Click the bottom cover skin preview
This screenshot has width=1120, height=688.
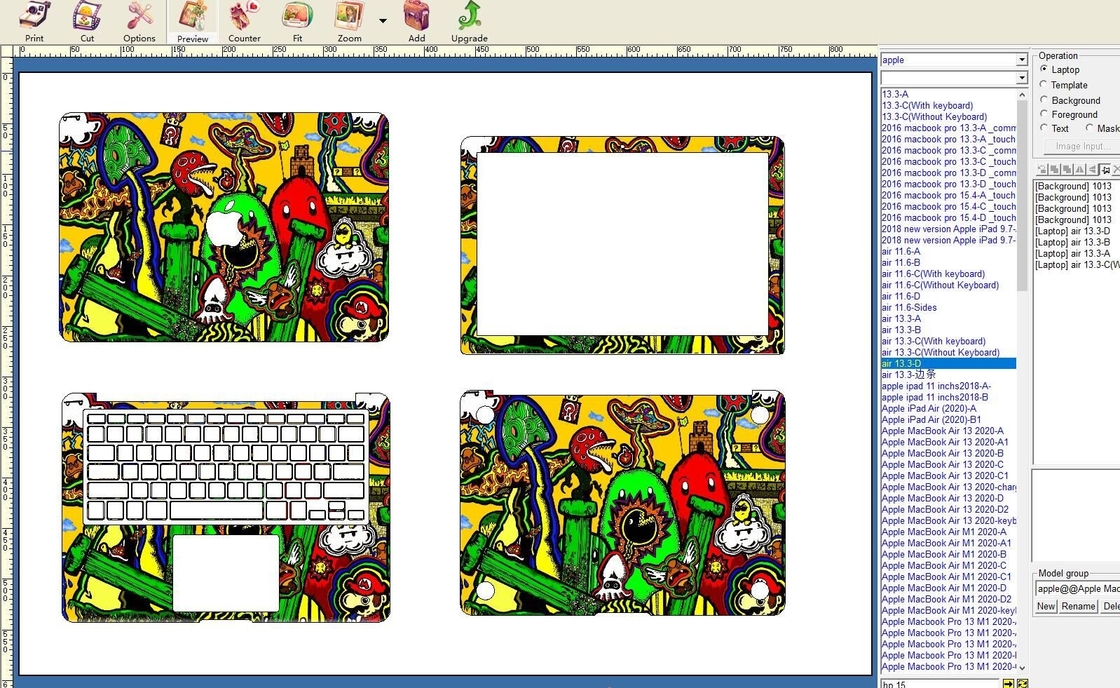point(623,503)
